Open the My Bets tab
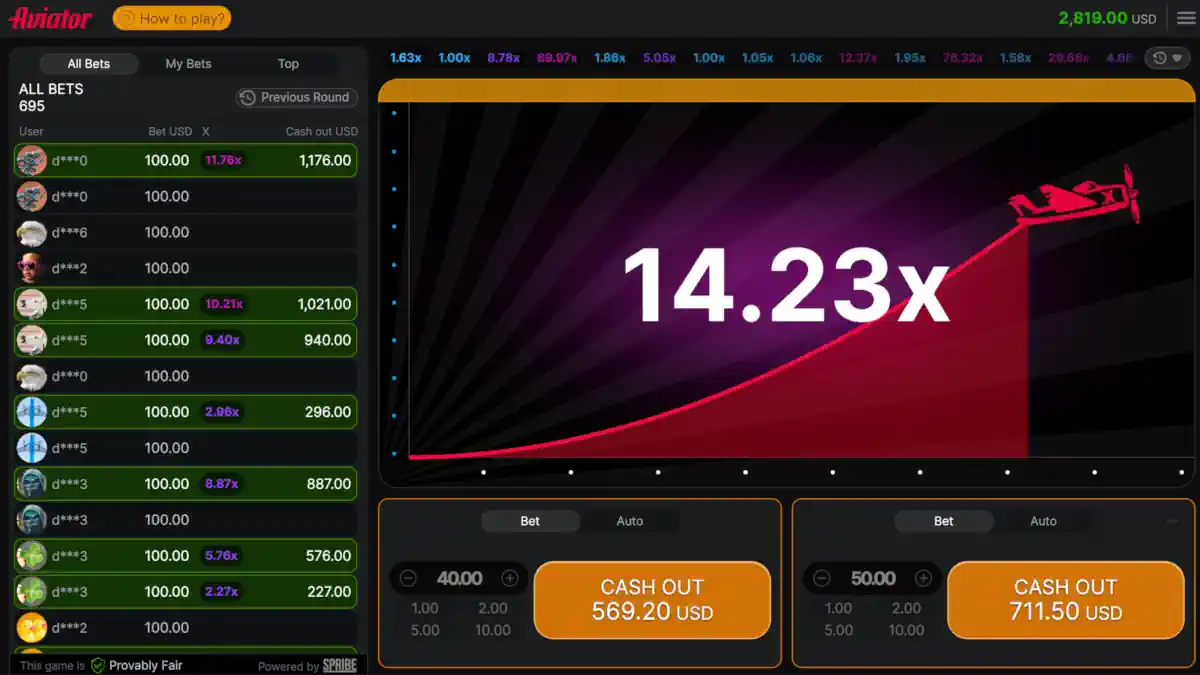The image size is (1200, 675). coord(188,63)
